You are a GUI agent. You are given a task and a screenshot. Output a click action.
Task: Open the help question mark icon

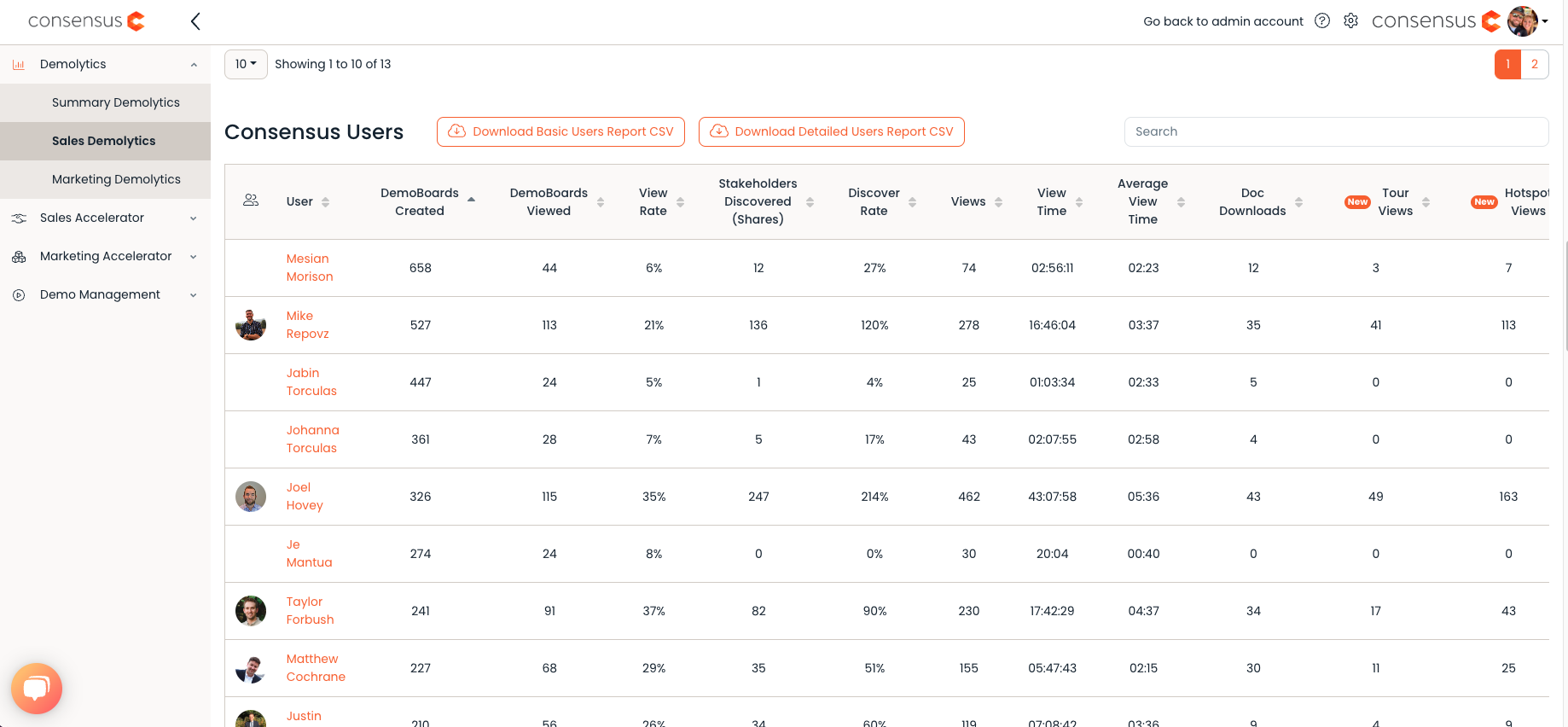(x=1322, y=21)
